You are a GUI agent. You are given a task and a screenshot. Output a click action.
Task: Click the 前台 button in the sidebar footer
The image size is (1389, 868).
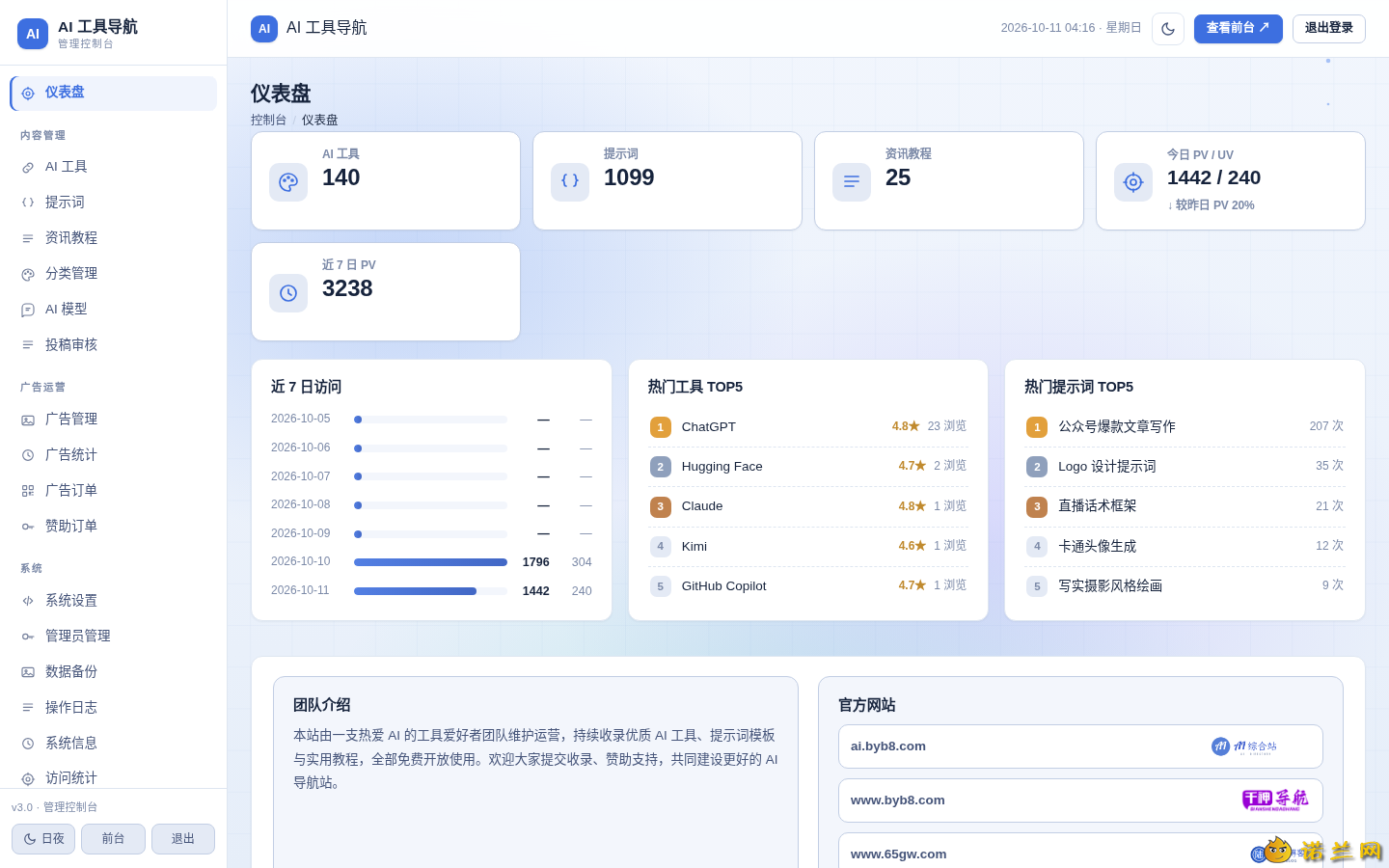[113, 839]
